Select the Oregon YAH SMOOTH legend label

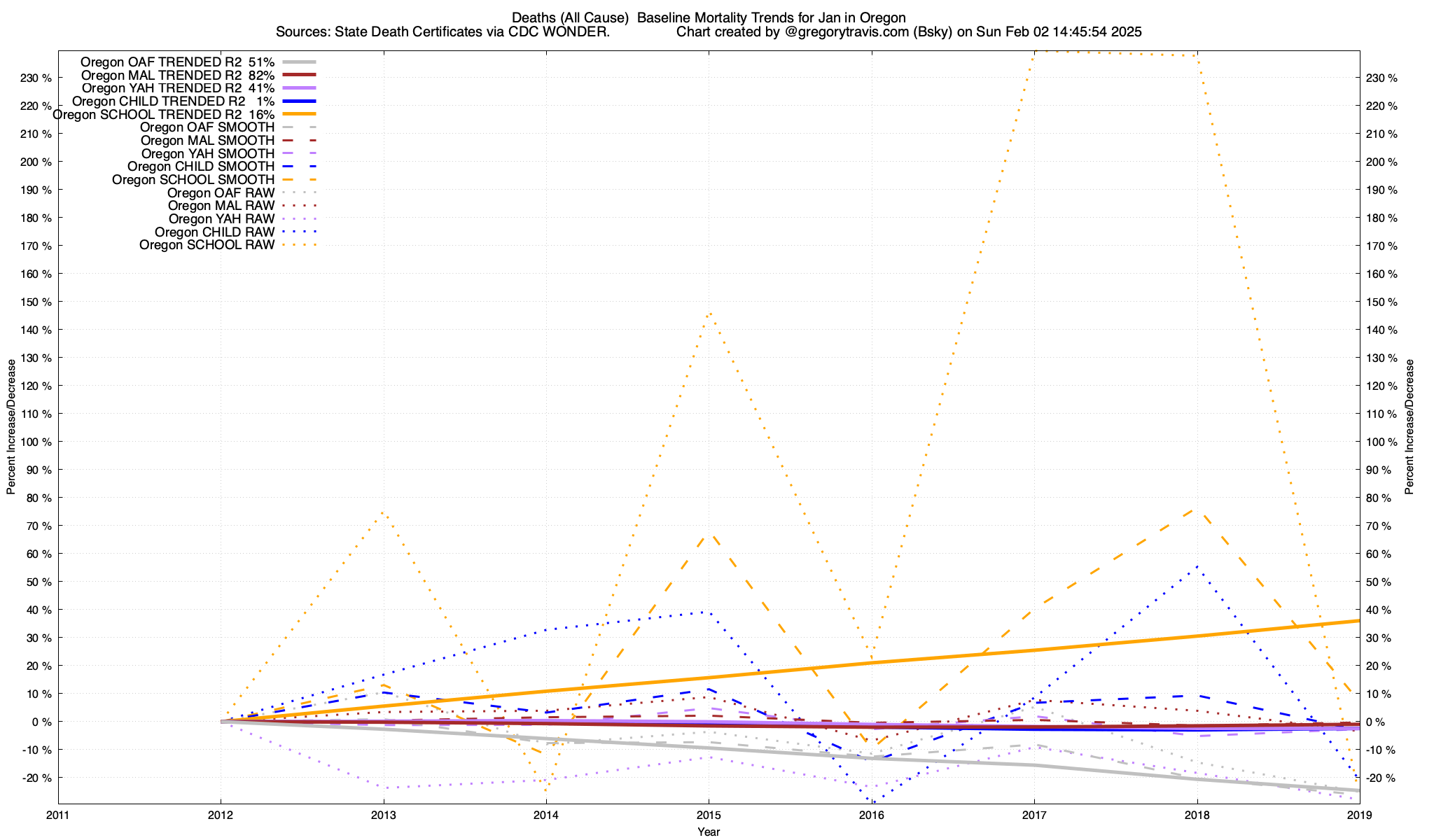click(x=207, y=153)
